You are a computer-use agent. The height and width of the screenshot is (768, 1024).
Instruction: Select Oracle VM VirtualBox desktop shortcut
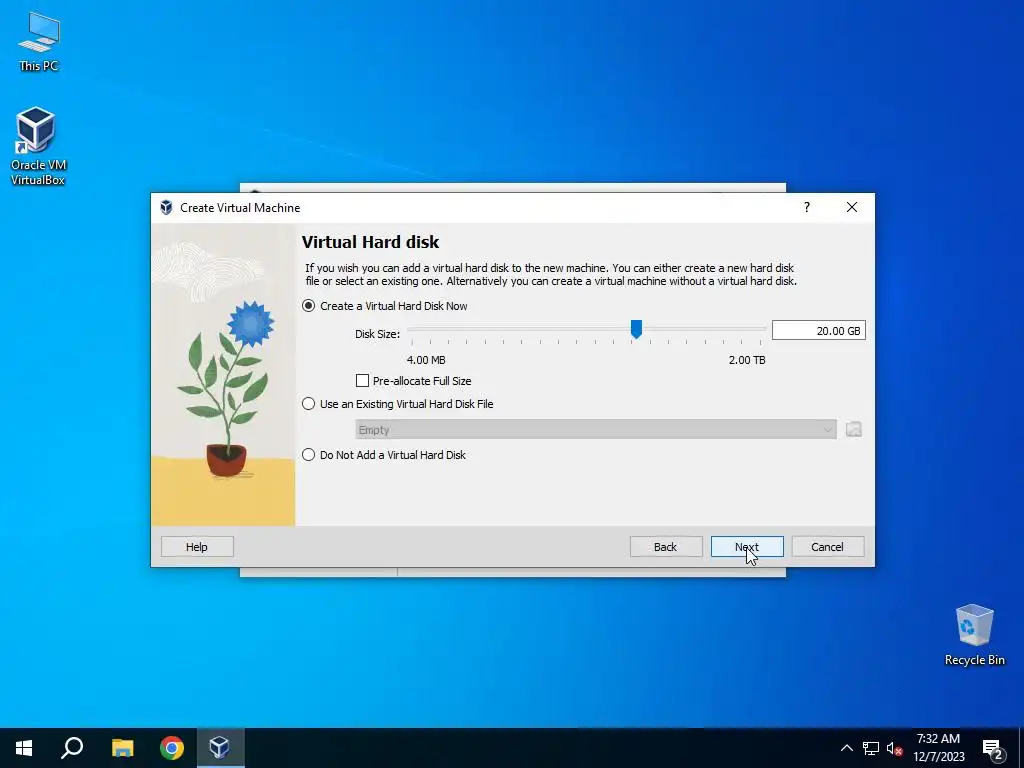pos(38,146)
